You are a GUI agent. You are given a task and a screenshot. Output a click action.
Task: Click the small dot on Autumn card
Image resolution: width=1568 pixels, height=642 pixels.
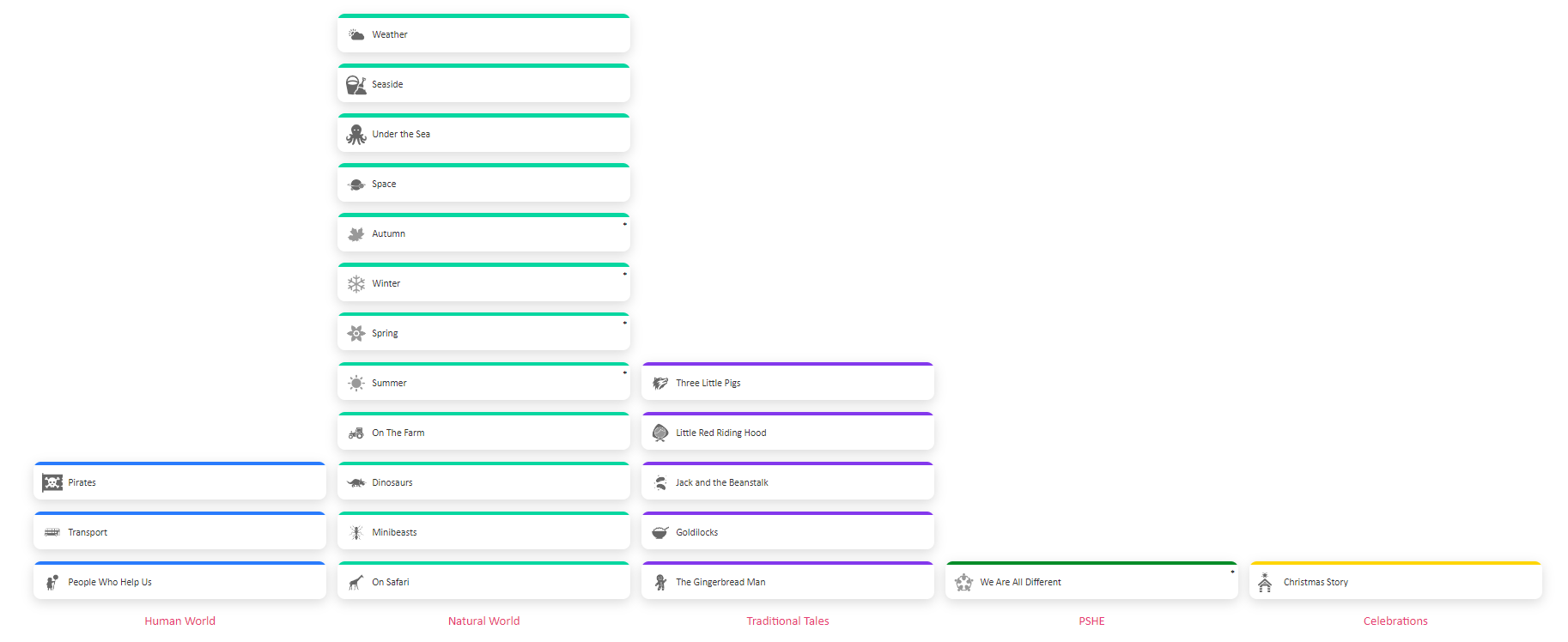tap(624, 224)
